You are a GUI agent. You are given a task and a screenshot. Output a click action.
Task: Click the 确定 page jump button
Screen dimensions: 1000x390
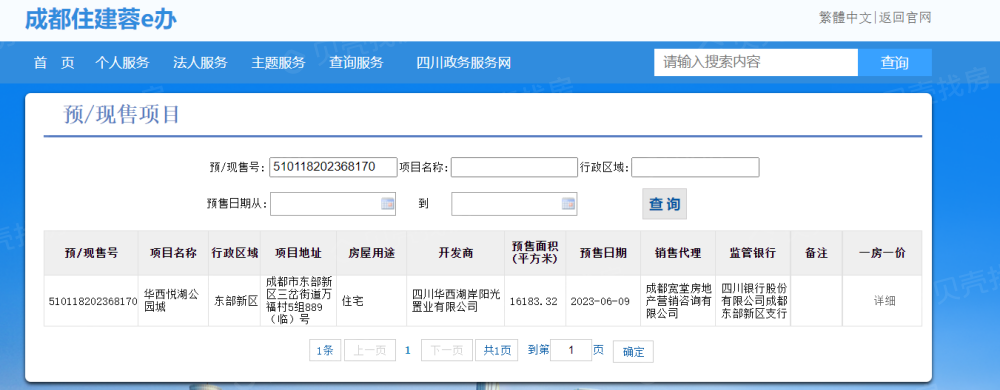pyautogui.click(x=633, y=351)
